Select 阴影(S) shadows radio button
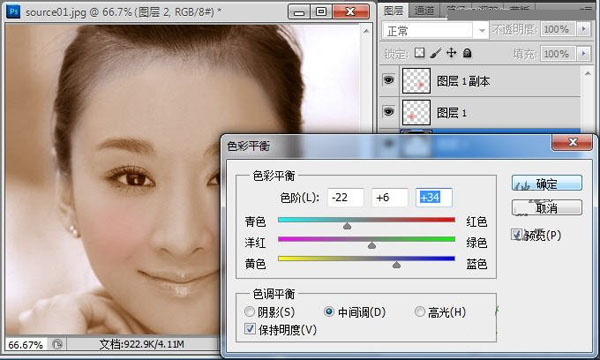 point(249,312)
